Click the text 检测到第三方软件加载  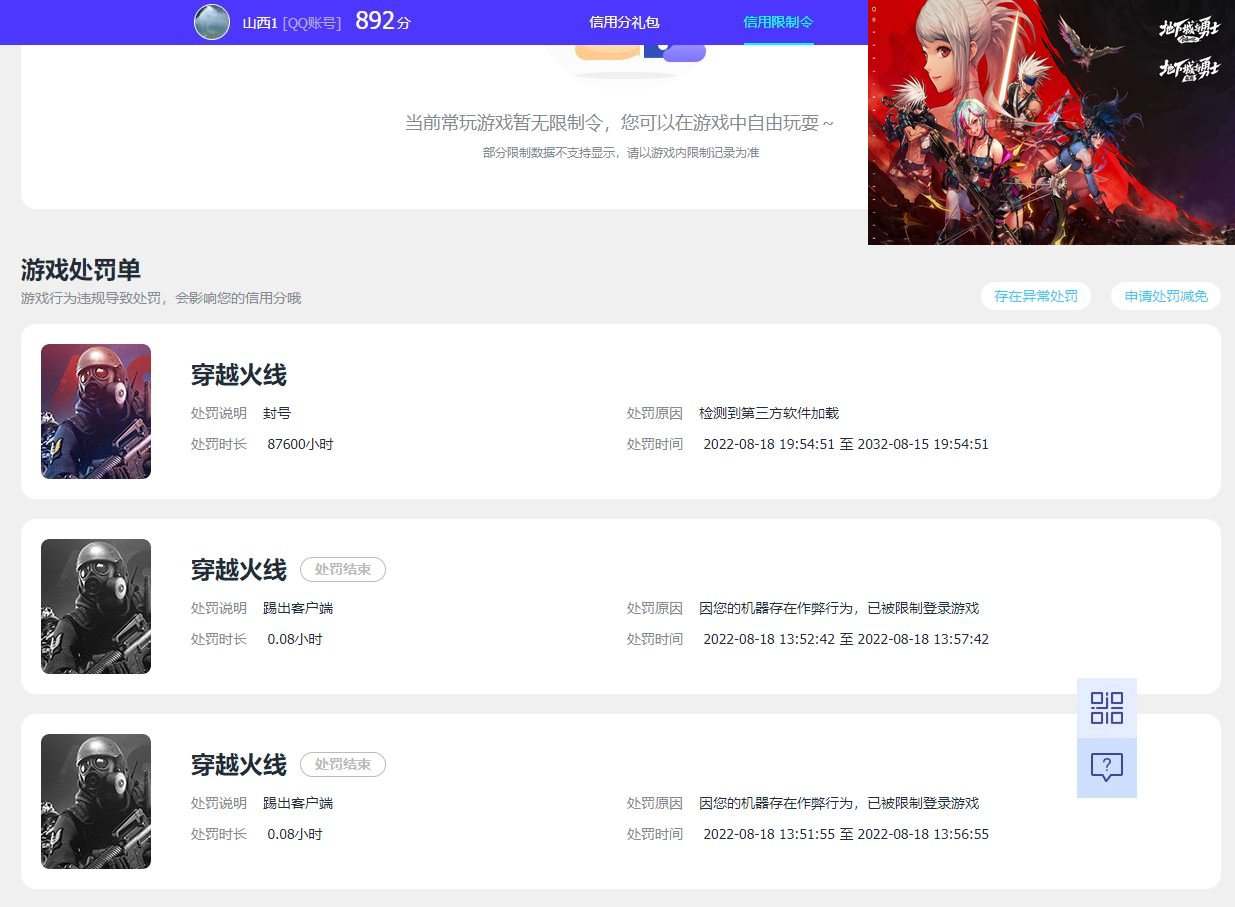[769, 413]
